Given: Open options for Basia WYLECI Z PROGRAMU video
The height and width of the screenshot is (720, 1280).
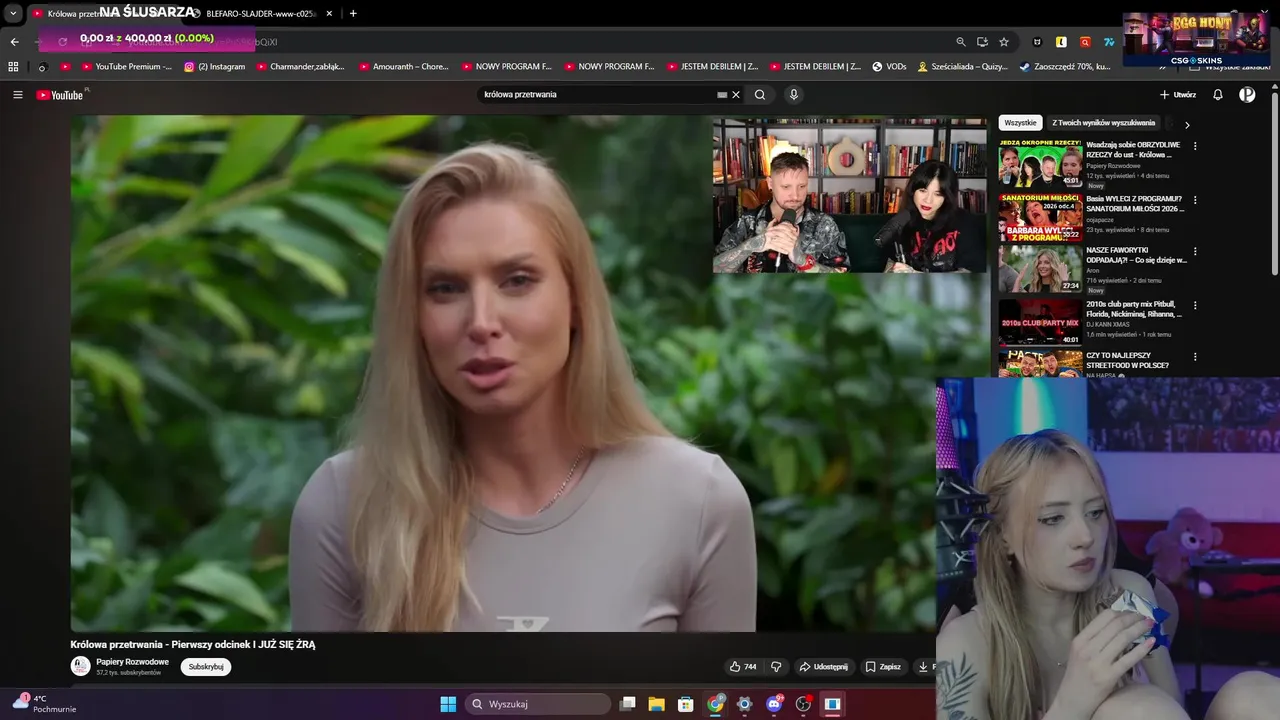Looking at the screenshot, I should pos(1195,200).
